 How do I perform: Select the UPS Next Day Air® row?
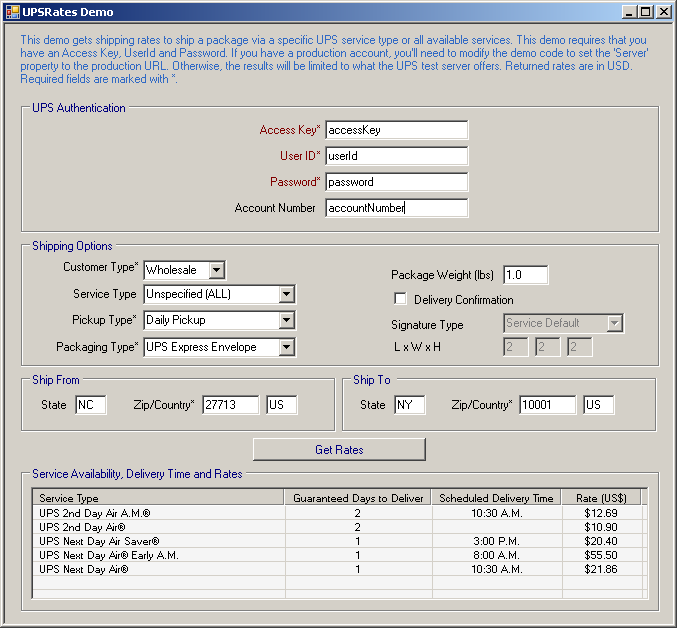click(338, 569)
